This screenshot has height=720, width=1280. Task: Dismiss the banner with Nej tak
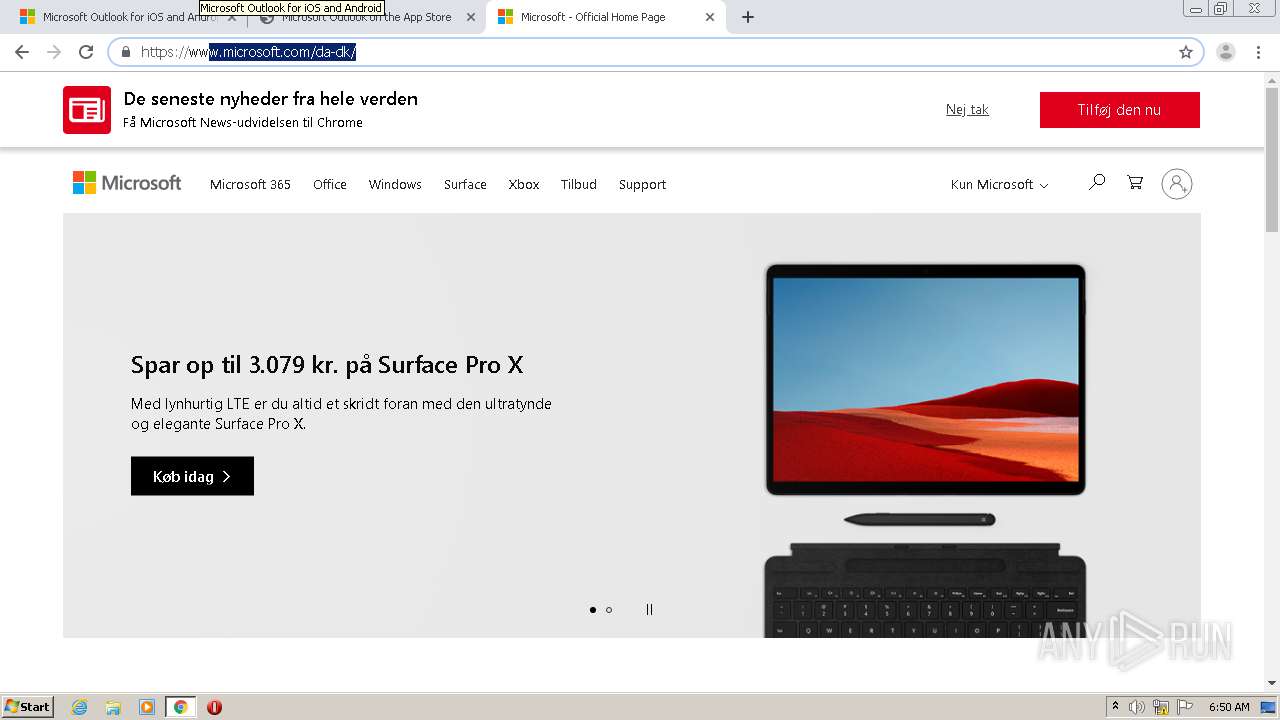967,110
